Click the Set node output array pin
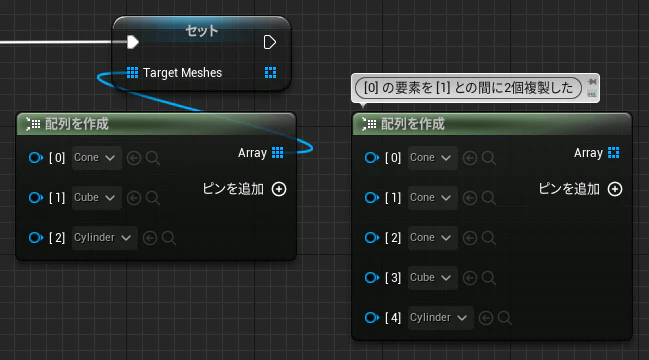The width and height of the screenshot is (649, 360). tap(270, 72)
